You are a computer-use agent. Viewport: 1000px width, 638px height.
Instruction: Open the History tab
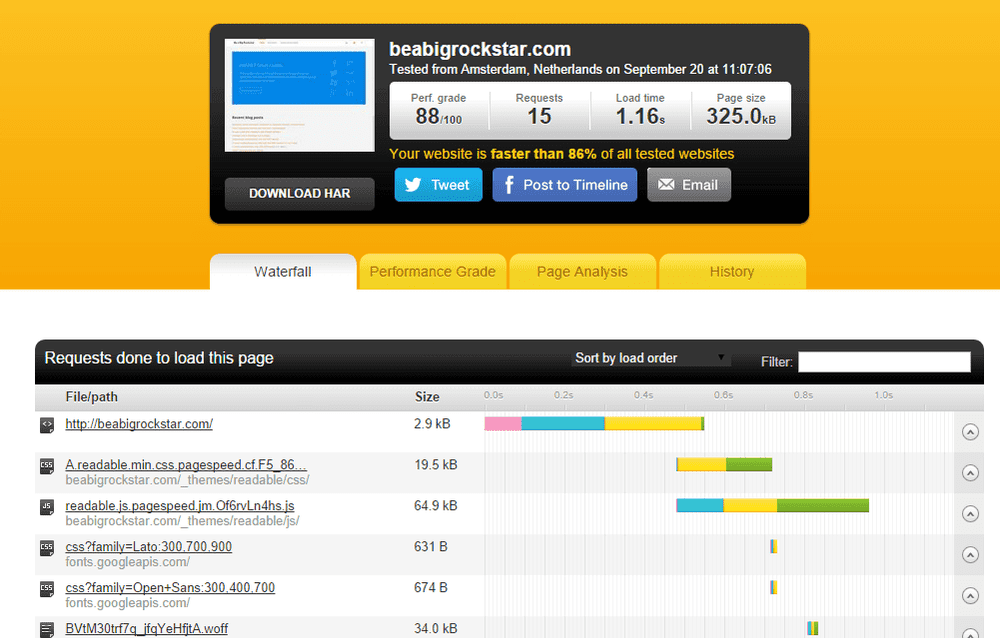tap(732, 272)
